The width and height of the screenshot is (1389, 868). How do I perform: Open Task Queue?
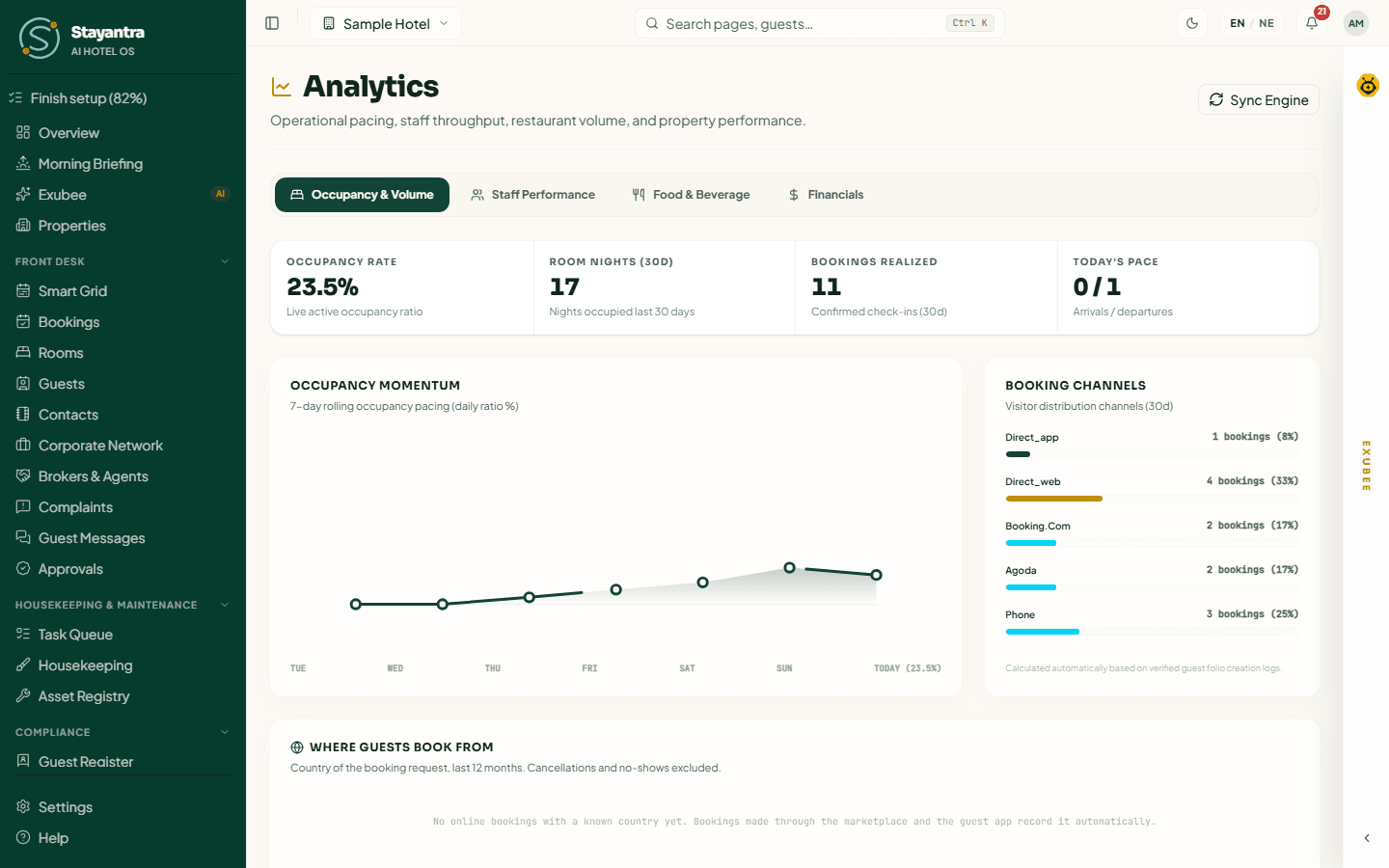[123, 635]
